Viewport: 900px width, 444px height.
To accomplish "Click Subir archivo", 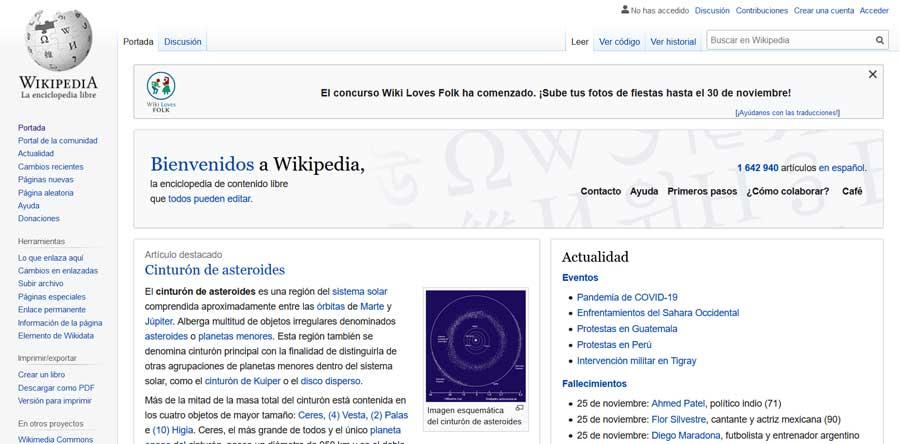I will [x=40, y=283].
